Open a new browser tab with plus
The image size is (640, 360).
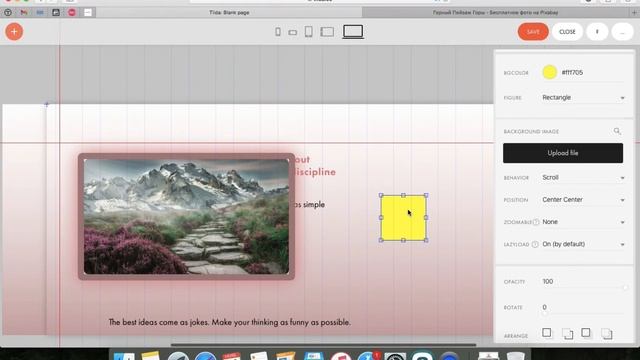tap(634, 13)
